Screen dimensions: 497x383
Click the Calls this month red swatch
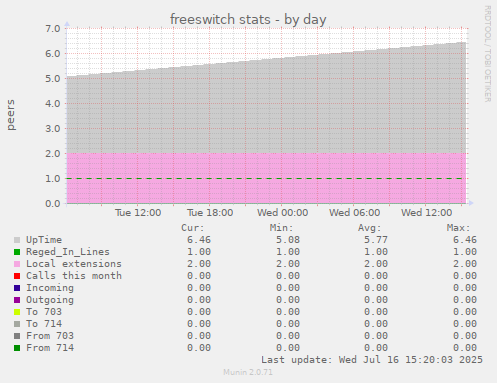coord(17,276)
